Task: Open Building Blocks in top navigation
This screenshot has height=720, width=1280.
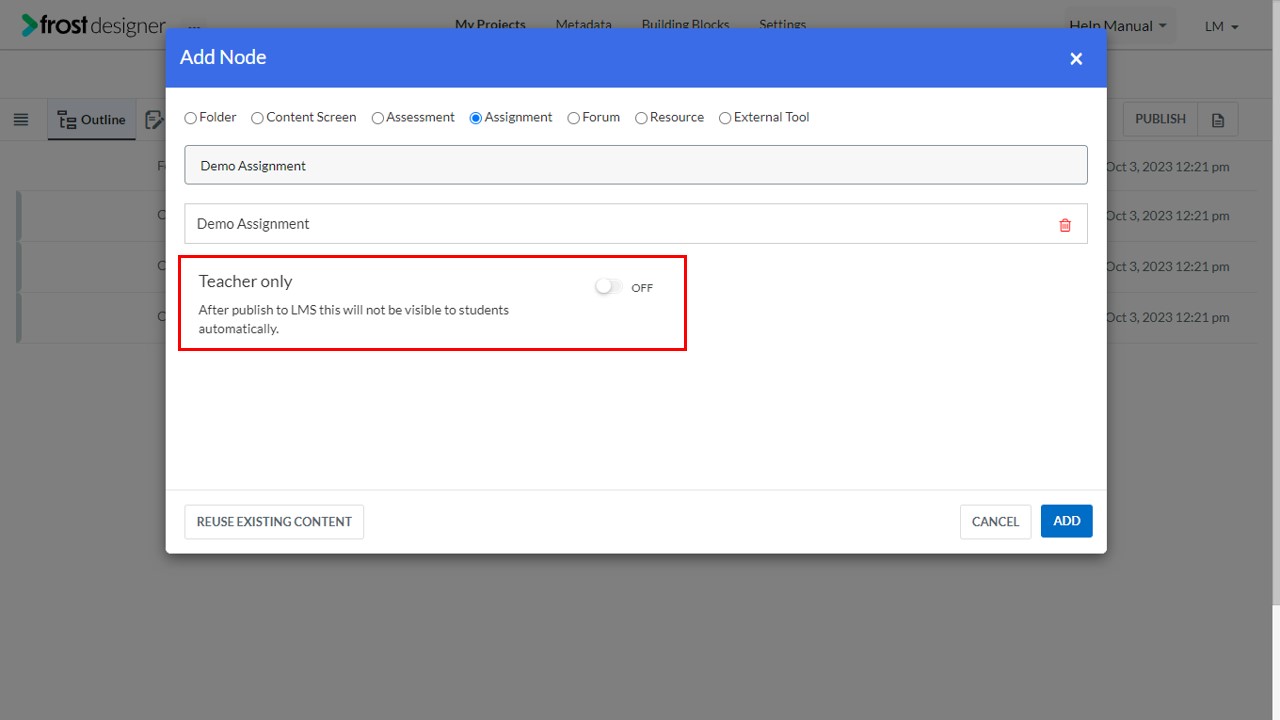Action: pyautogui.click(x=686, y=25)
